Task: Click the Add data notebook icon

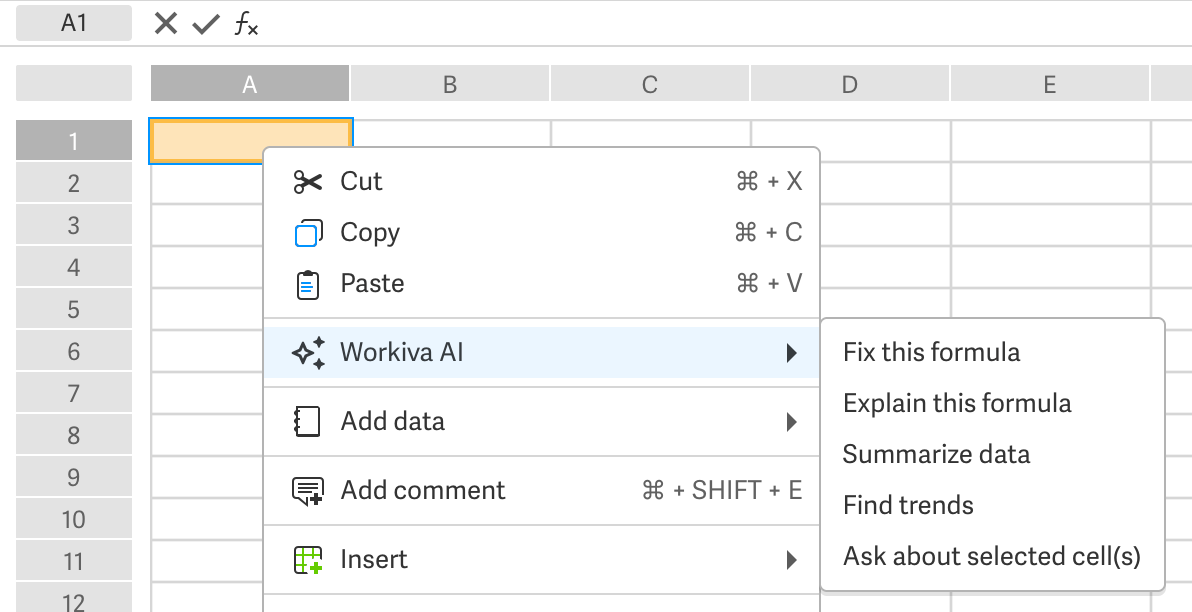Action: [x=307, y=421]
